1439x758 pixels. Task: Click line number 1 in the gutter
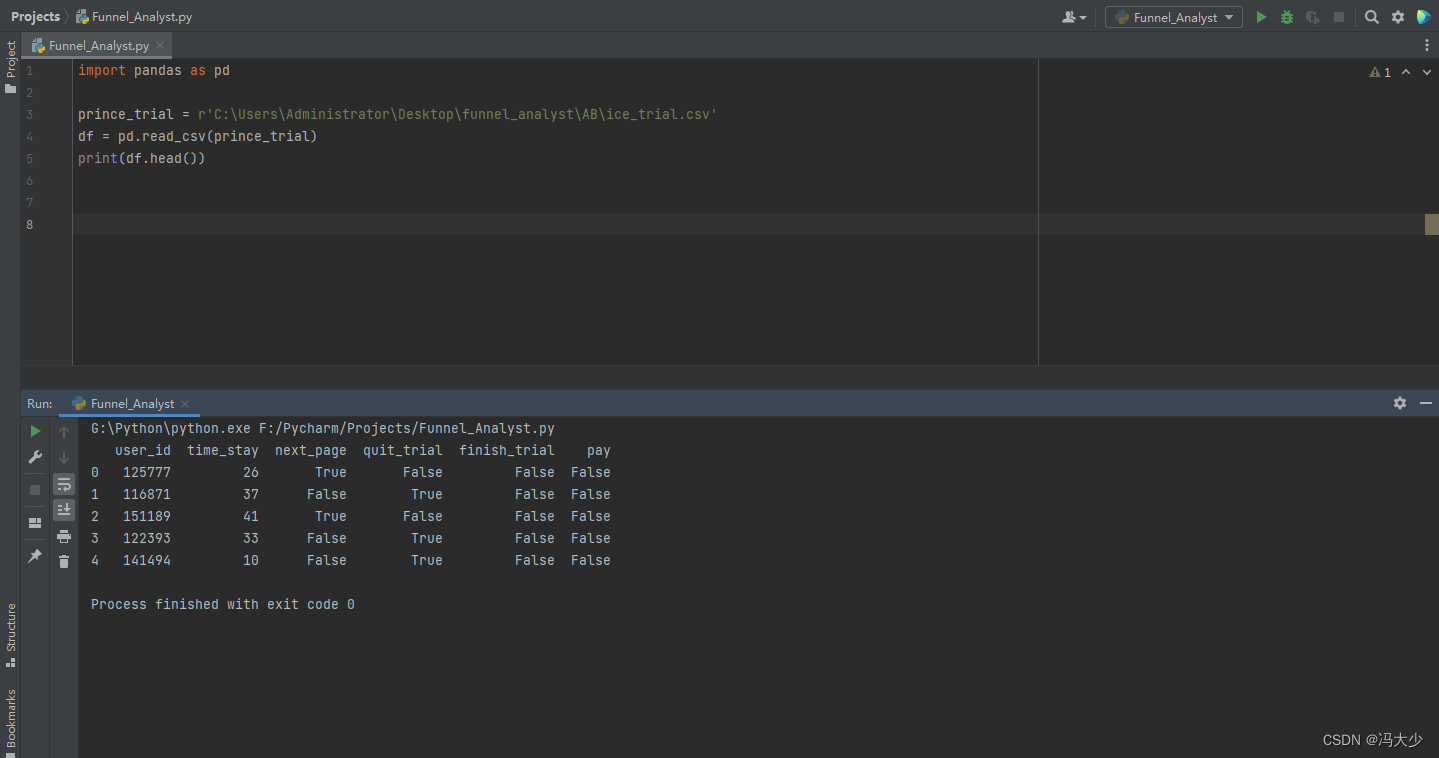point(29,71)
